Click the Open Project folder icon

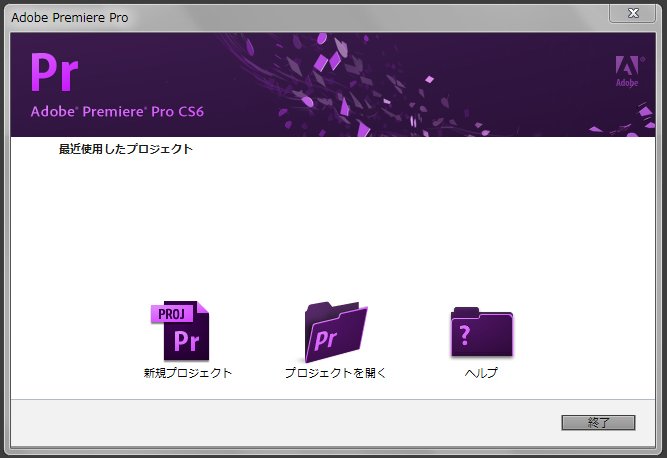tap(336, 332)
